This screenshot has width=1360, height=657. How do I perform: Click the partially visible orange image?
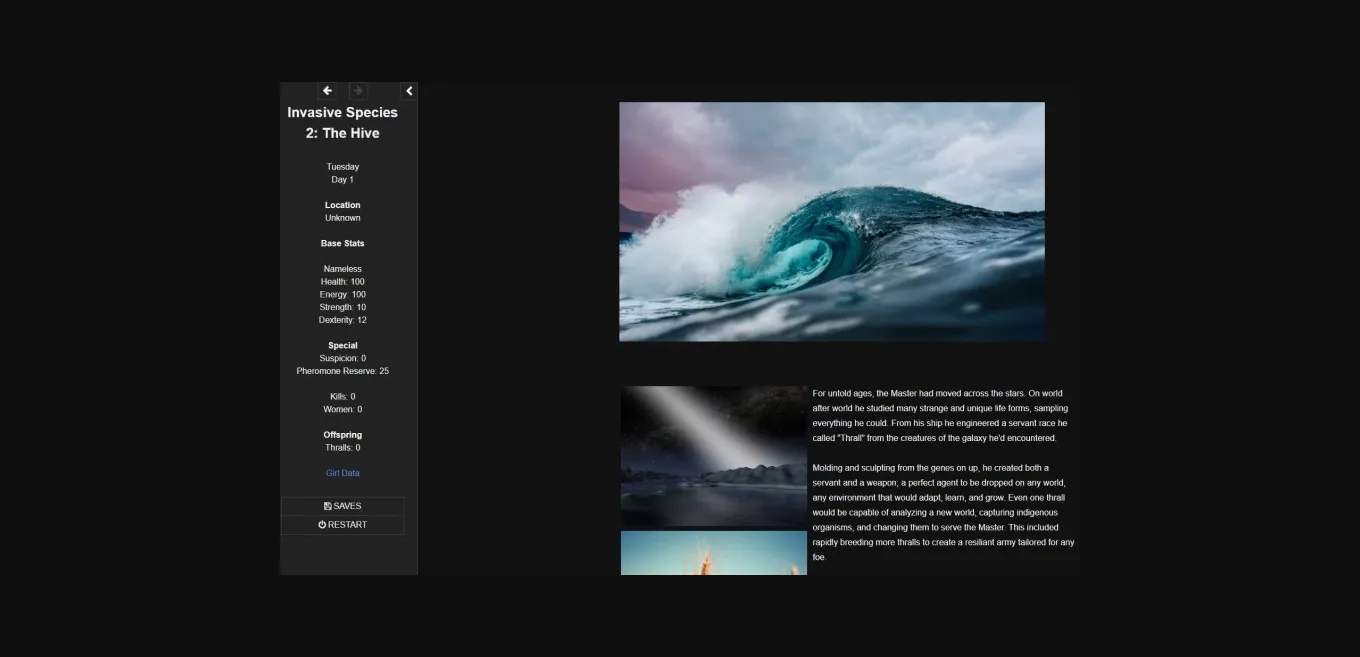point(713,553)
